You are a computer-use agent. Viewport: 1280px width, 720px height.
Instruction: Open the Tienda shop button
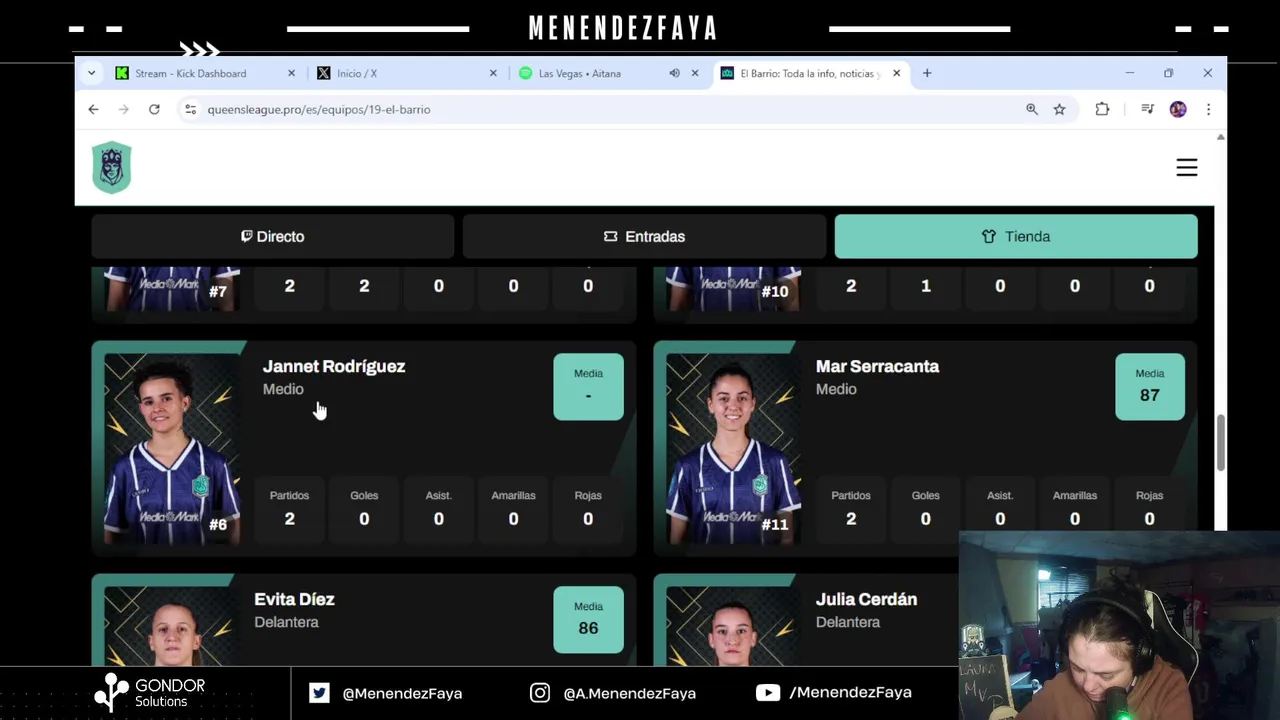point(1016,237)
